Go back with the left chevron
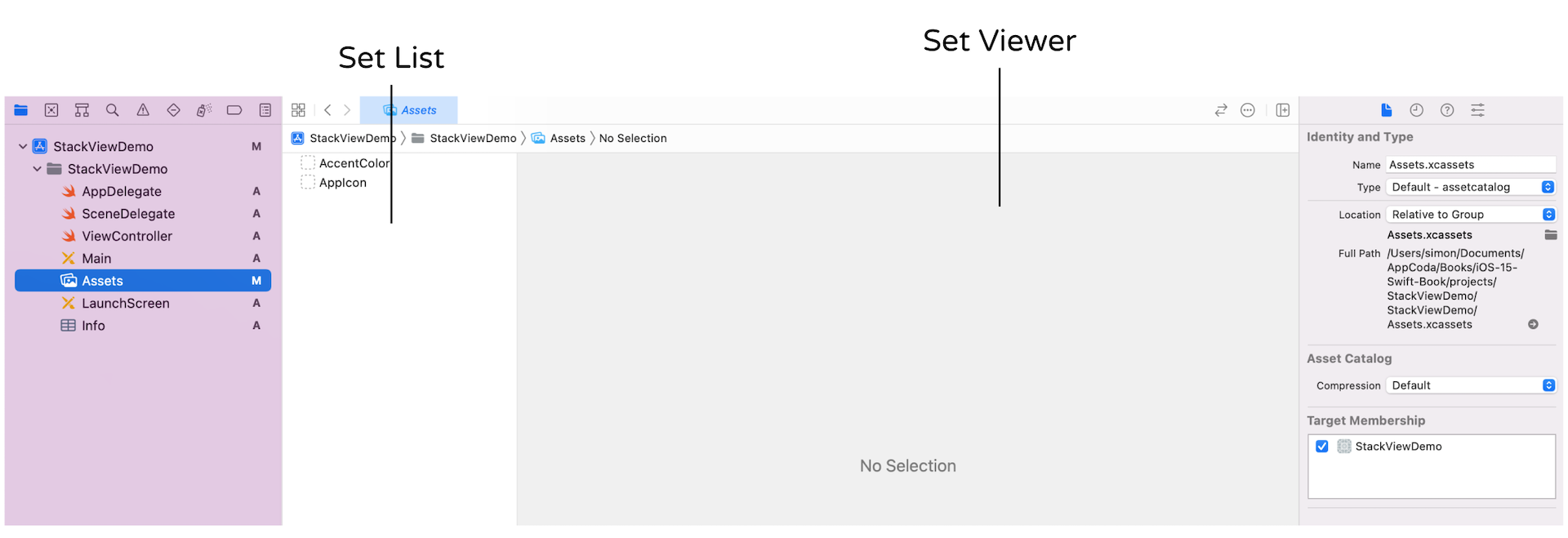1568x538 pixels. [327, 110]
